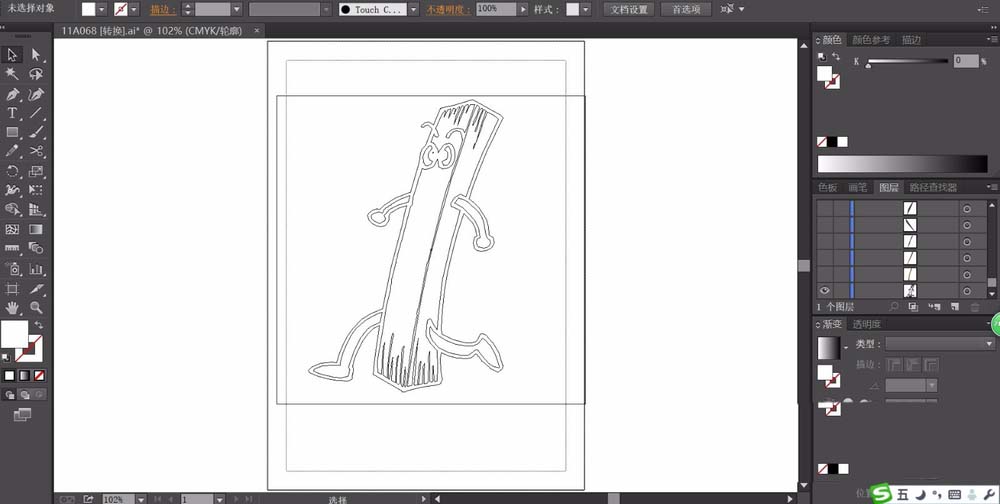
Task: Select the Type tool
Action: coord(12,114)
